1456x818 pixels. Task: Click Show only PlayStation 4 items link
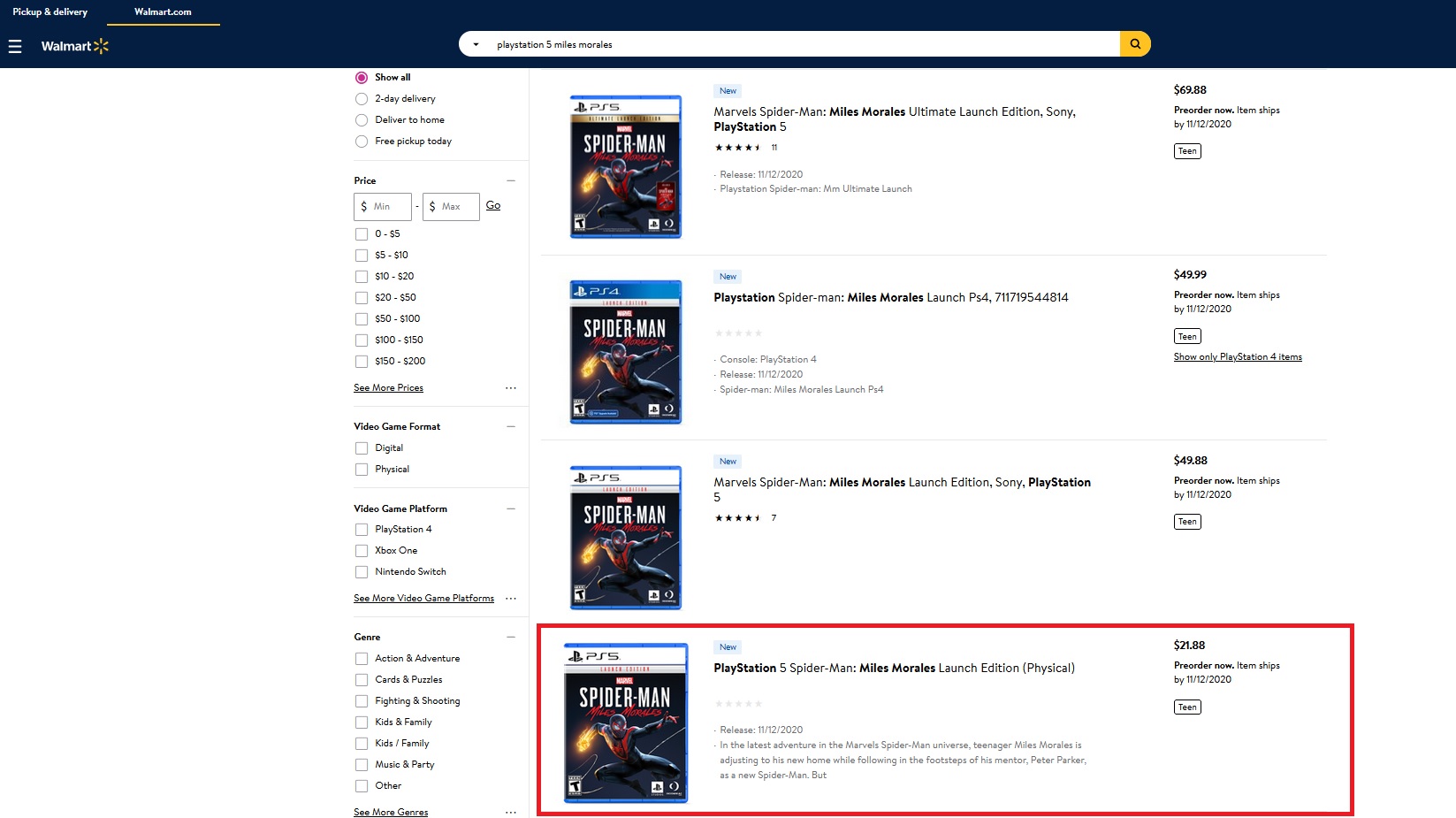point(1238,357)
